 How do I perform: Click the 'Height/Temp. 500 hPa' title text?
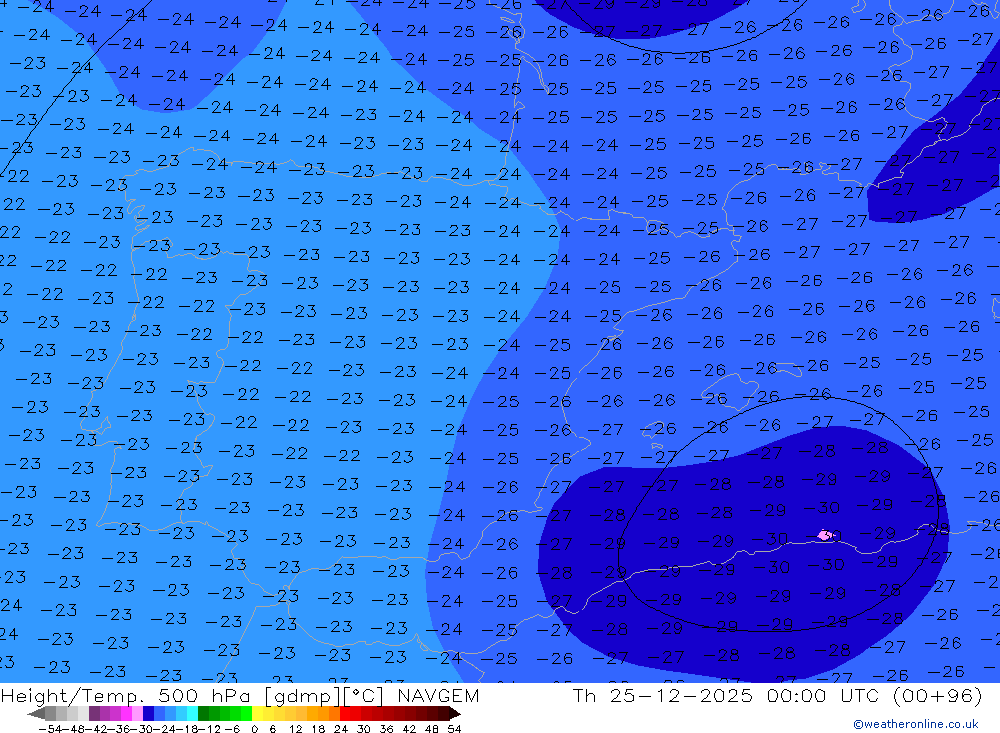pos(126,695)
